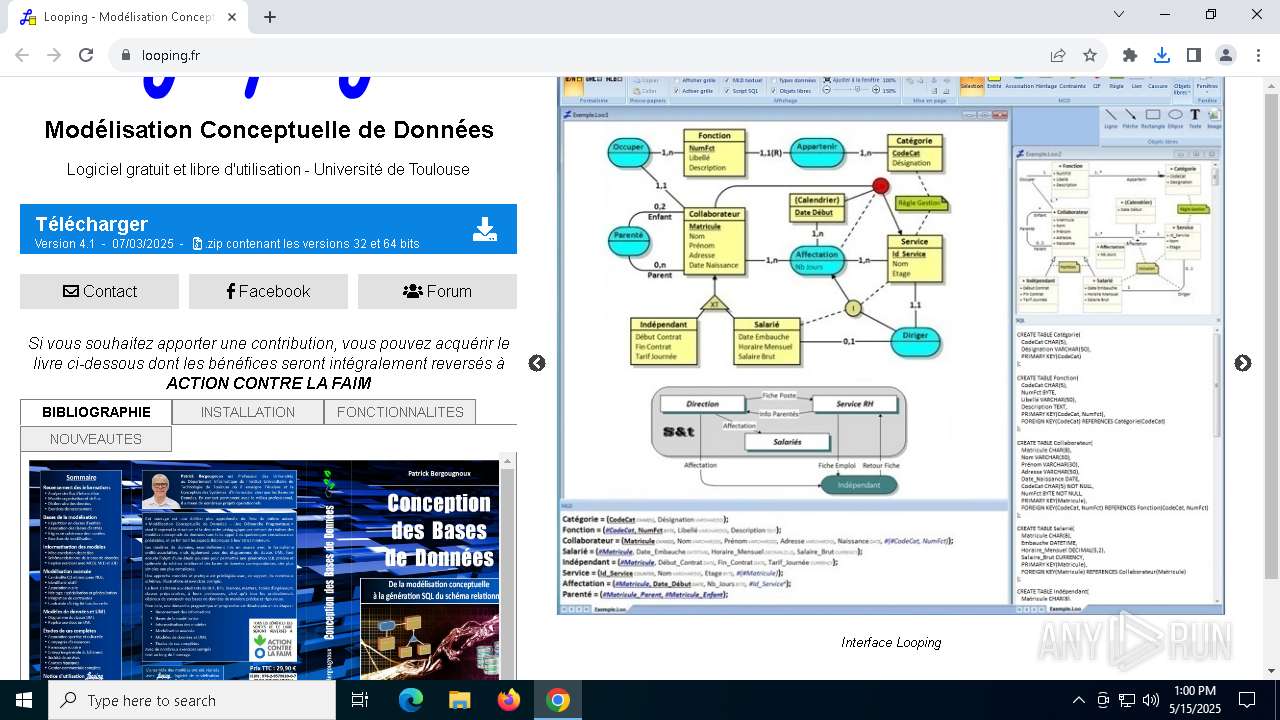The height and width of the screenshot is (720, 1280).
Task: Switch to the BIBLIOGRAPHIE tab
Action: tap(96, 412)
